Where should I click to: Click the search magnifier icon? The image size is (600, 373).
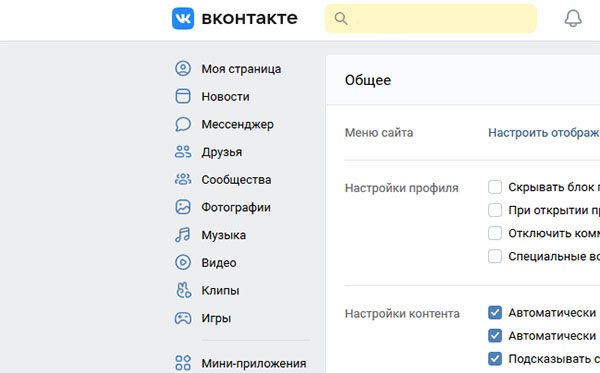pyautogui.click(x=341, y=18)
